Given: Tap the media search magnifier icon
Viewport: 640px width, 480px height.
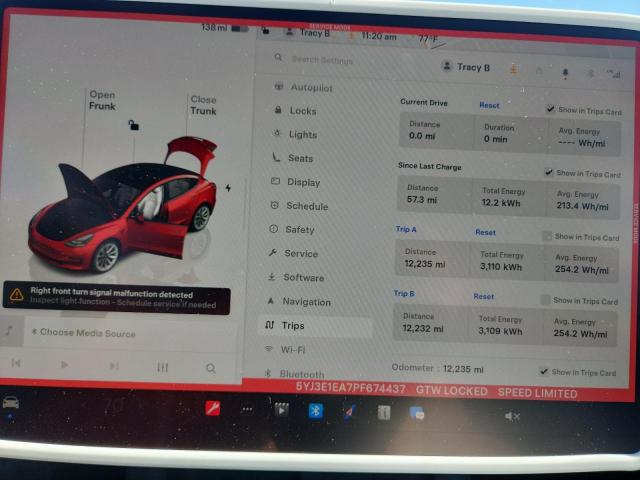Looking at the screenshot, I should pos(211,369).
